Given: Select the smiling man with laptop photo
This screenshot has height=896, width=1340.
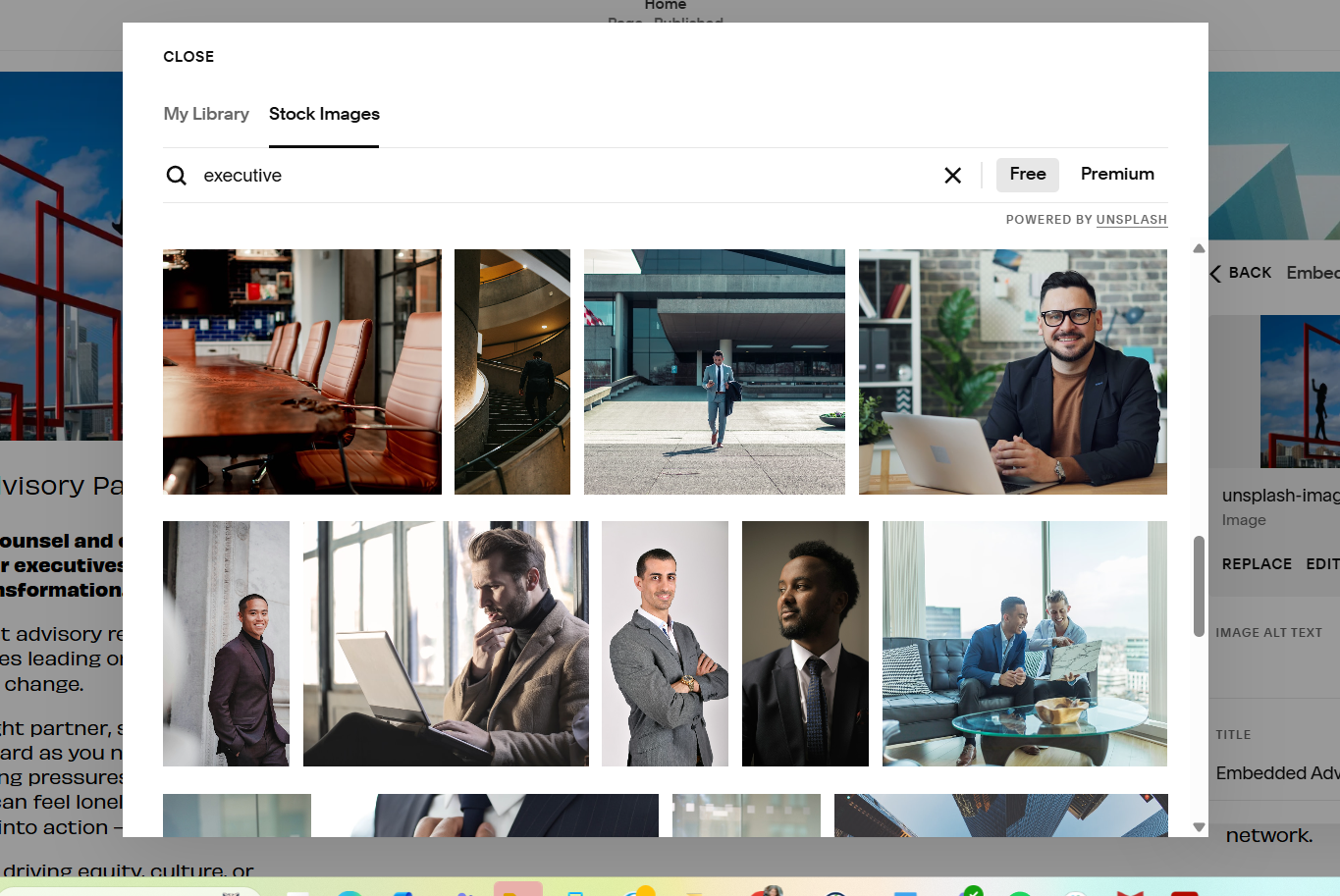Looking at the screenshot, I should [x=1012, y=371].
